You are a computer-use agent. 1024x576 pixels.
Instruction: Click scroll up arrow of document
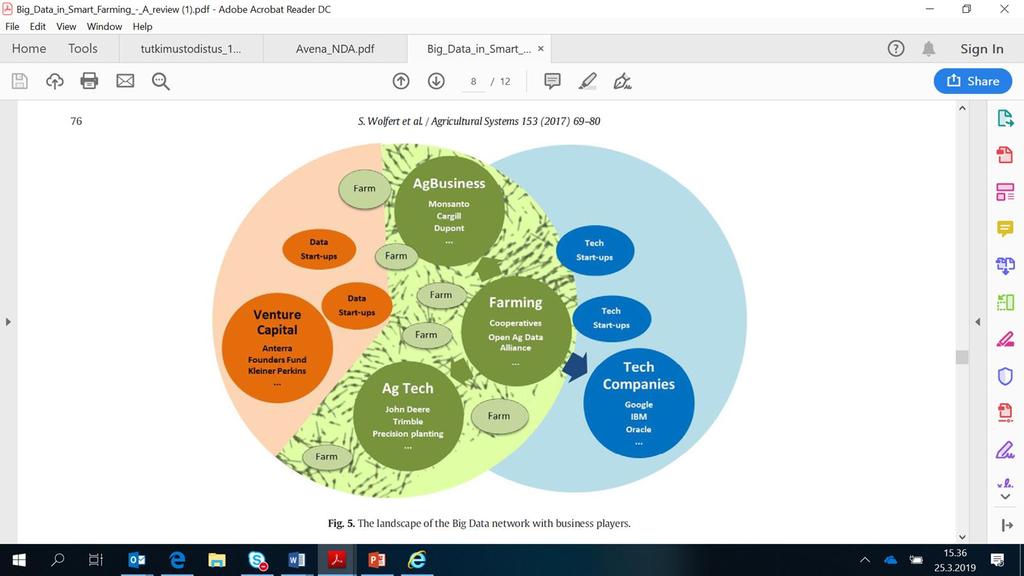coord(962,108)
